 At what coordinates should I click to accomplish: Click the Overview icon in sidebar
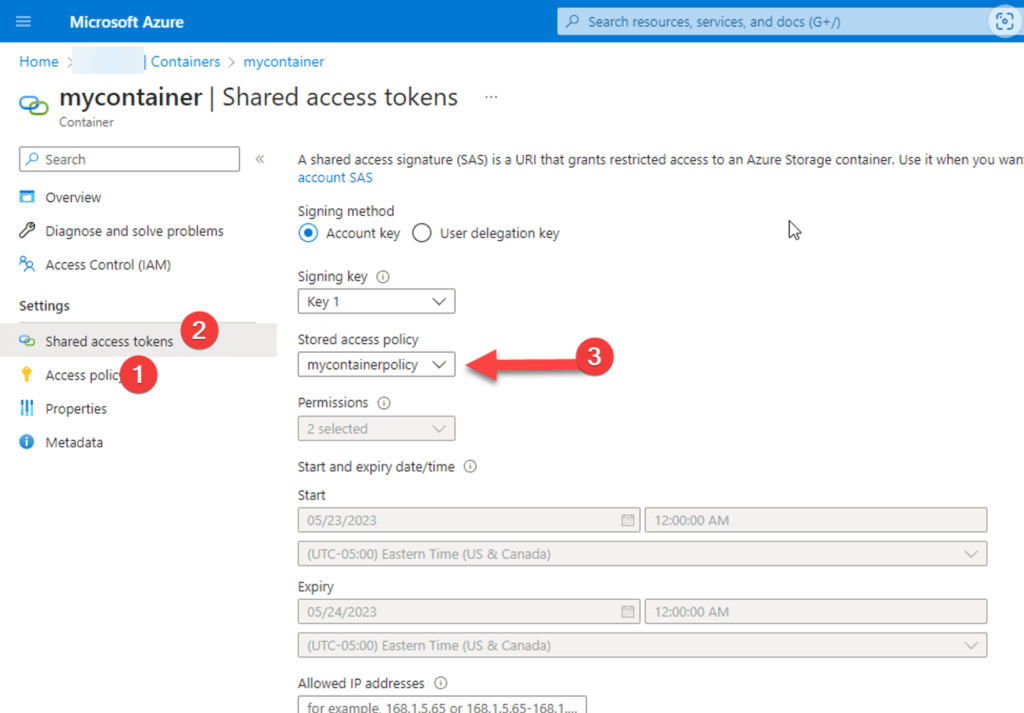pos(27,197)
